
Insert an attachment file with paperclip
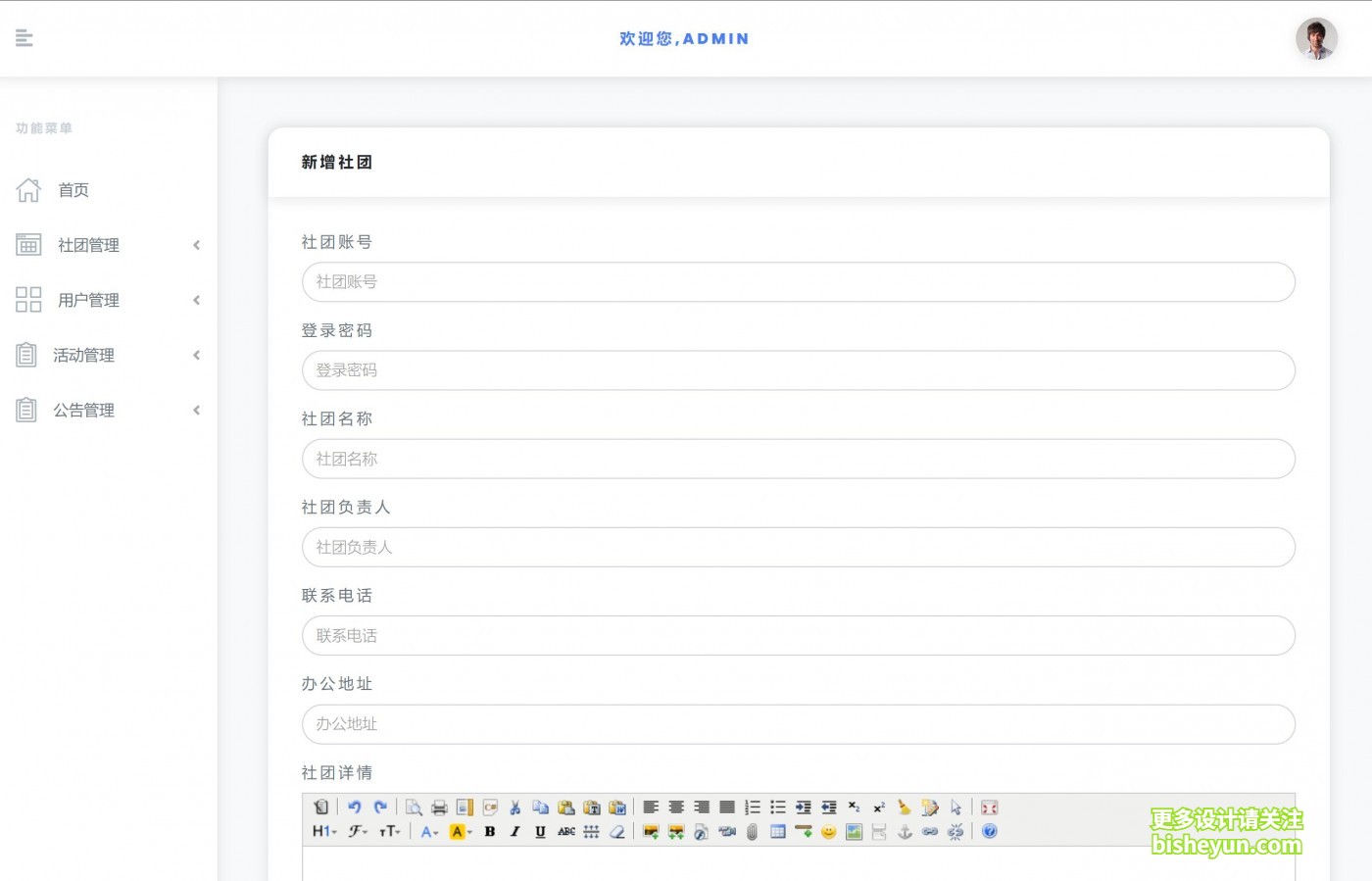[x=753, y=831]
